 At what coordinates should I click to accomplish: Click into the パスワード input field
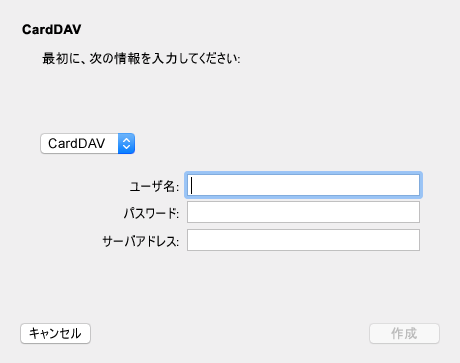click(303, 212)
